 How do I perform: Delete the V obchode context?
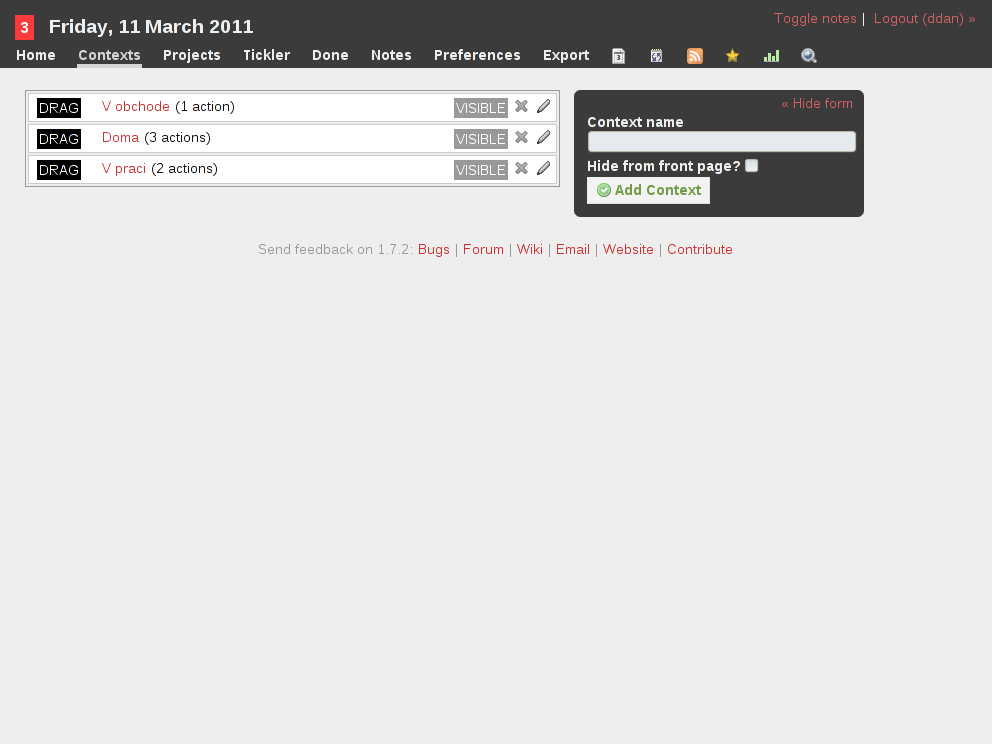coord(521,106)
